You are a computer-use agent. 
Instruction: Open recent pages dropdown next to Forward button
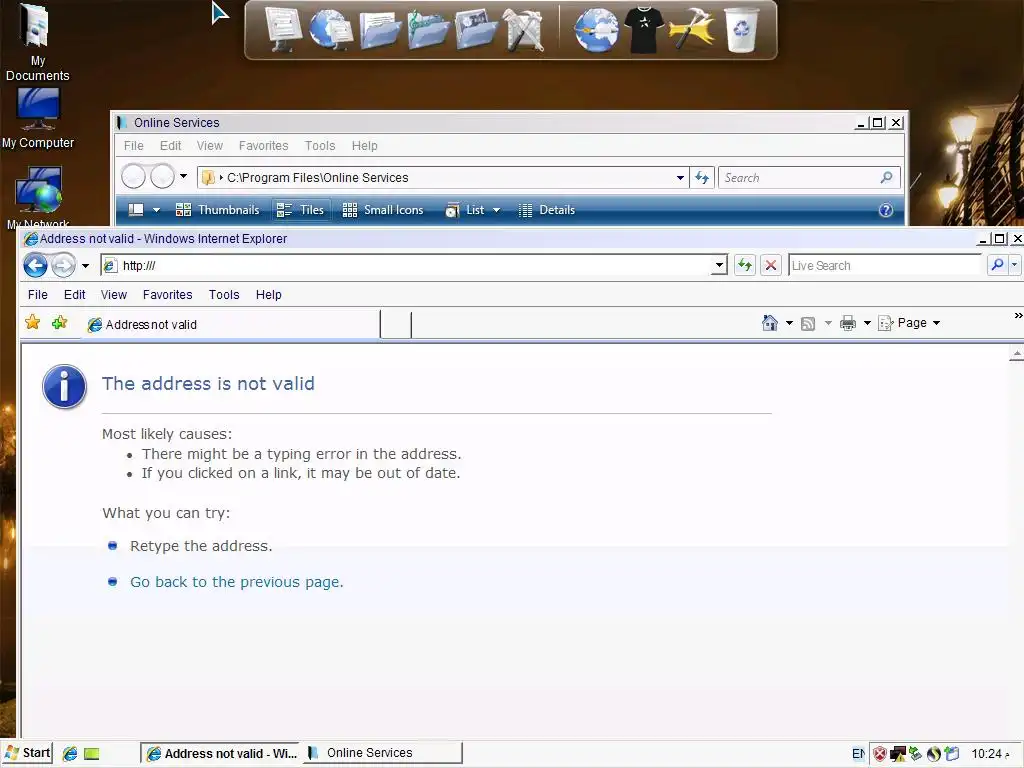(86, 266)
